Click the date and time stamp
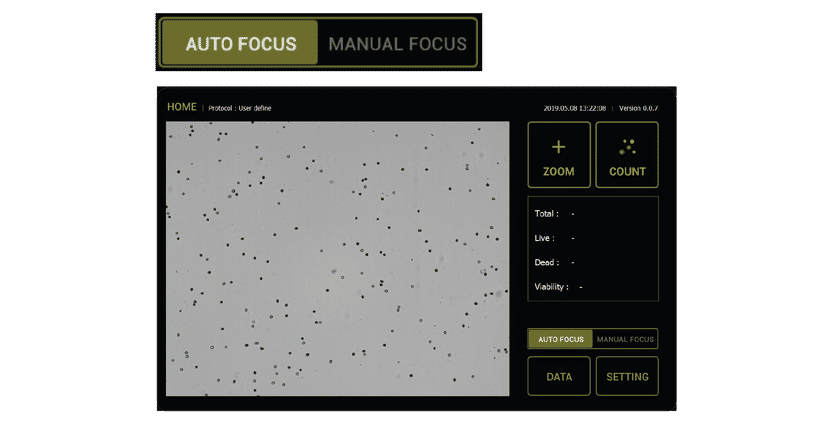Screen dimensions: 832x424 575,108
